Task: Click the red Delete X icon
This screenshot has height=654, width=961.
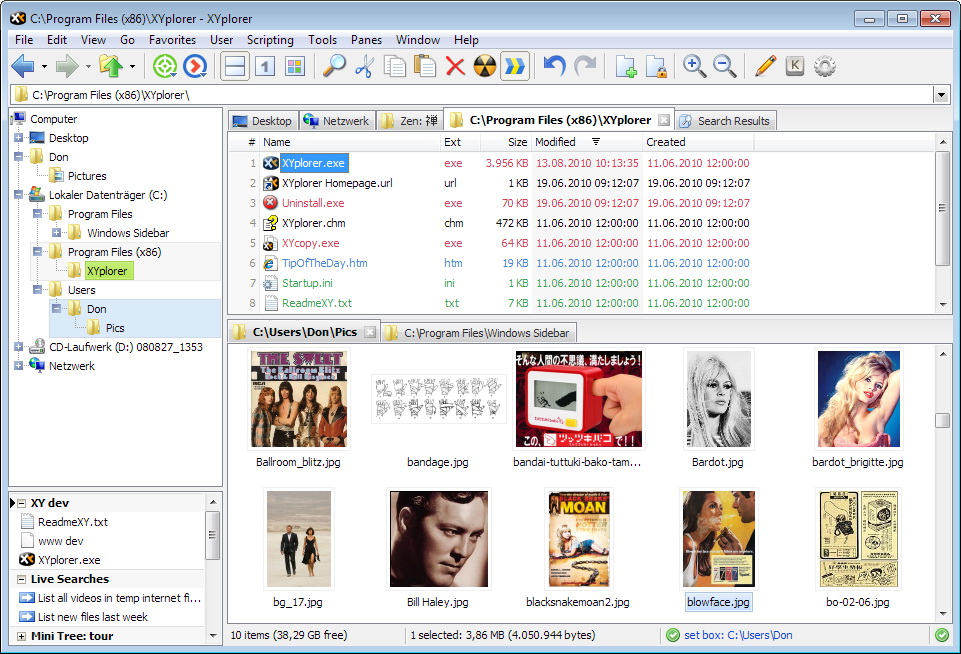Action: 455,66
